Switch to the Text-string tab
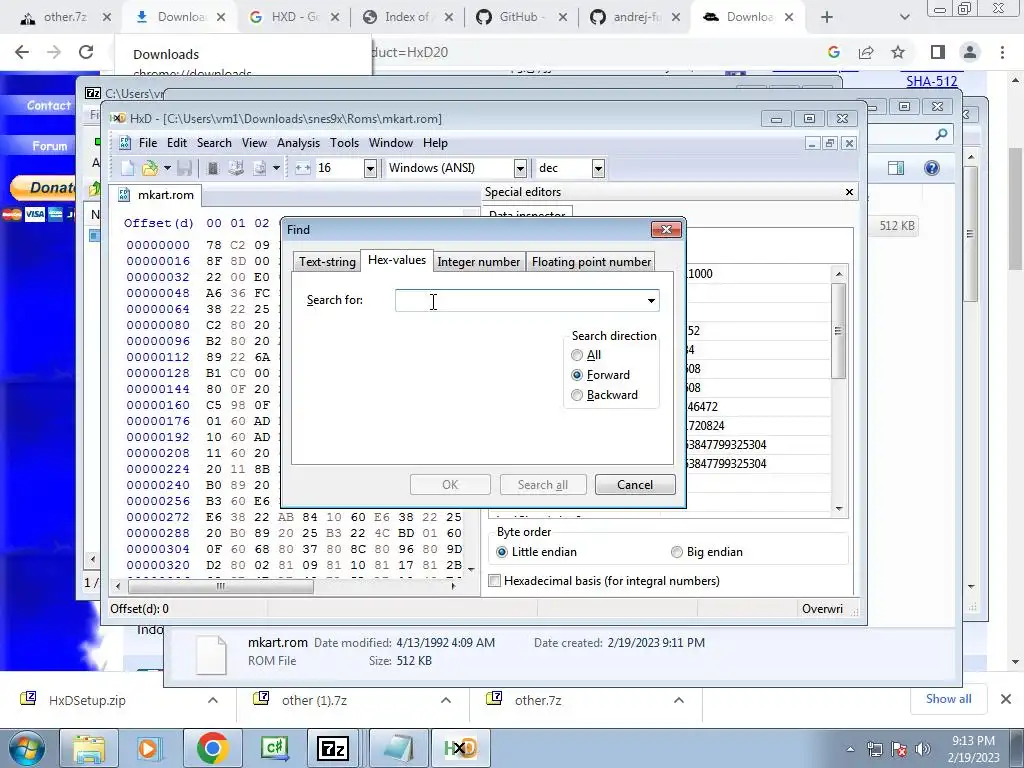 pyautogui.click(x=327, y=262)
